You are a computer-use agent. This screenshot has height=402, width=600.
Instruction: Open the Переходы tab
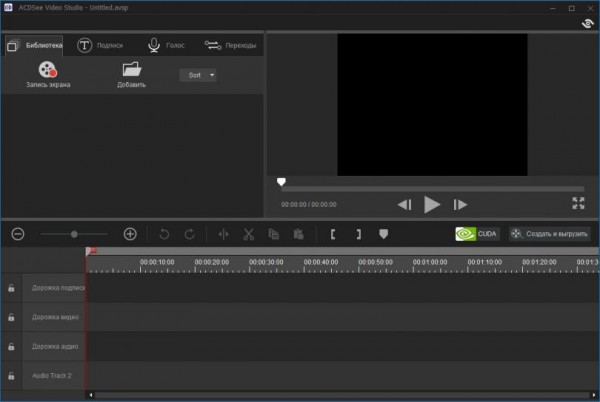(x=230, y=46)
